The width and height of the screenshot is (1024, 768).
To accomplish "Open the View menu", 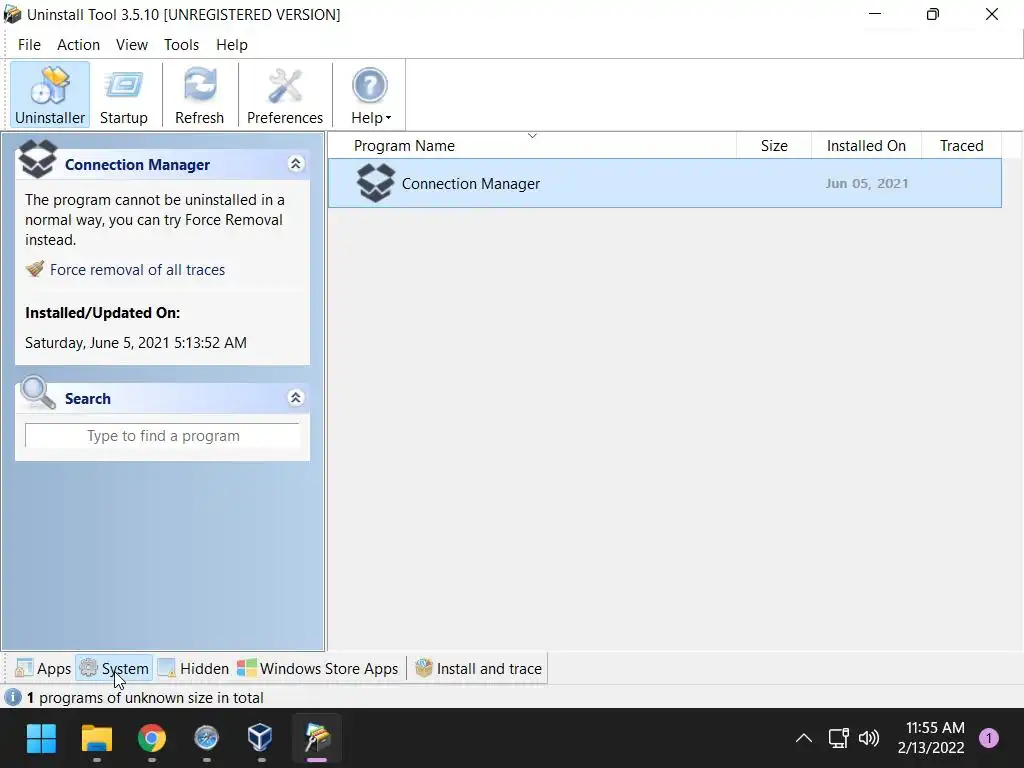I will tap(132, 44).
